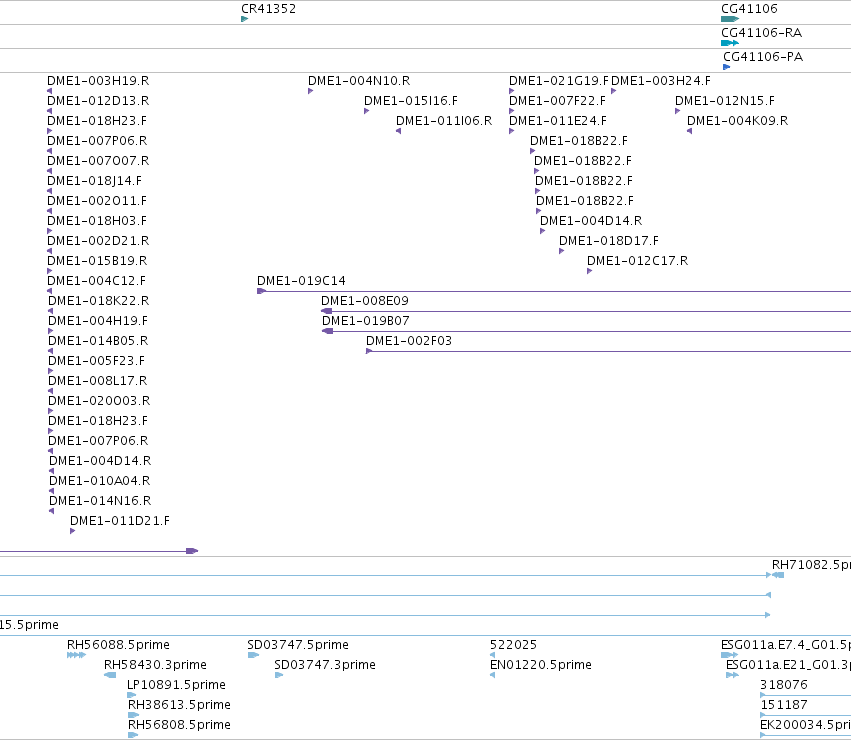Image resolution: width=851 pixels, height=740 pixels.
Task: Open the DME1-014B05.R feature label
Action: click(x=98, y=341)
